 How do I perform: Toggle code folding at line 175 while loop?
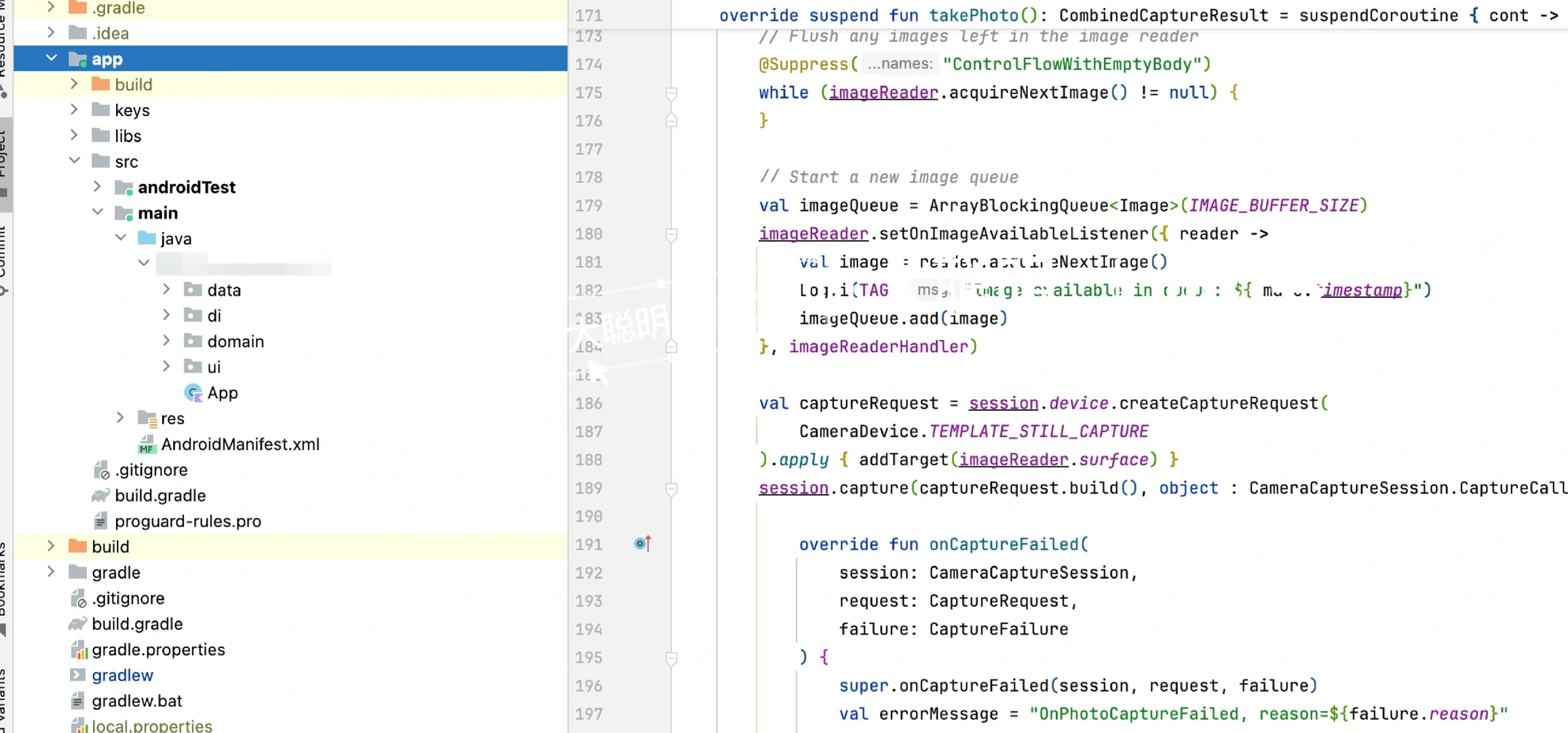pos(671,93)
